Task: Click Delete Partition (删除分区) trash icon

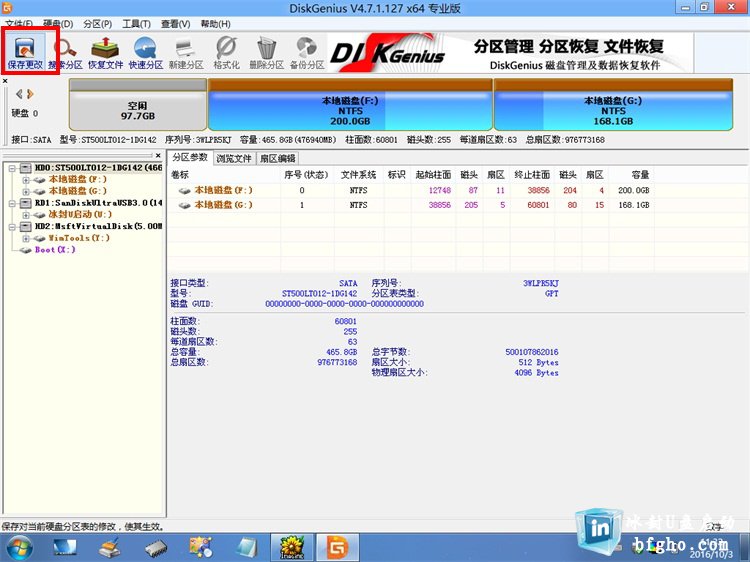Action: tap(266, 52)
